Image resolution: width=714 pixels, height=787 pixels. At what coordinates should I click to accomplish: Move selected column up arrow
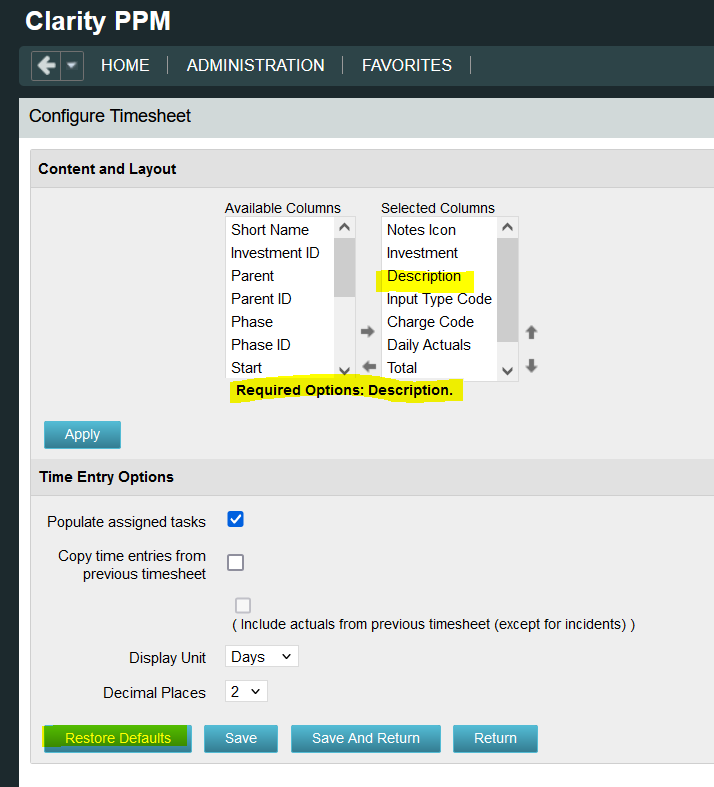[531, 332]
